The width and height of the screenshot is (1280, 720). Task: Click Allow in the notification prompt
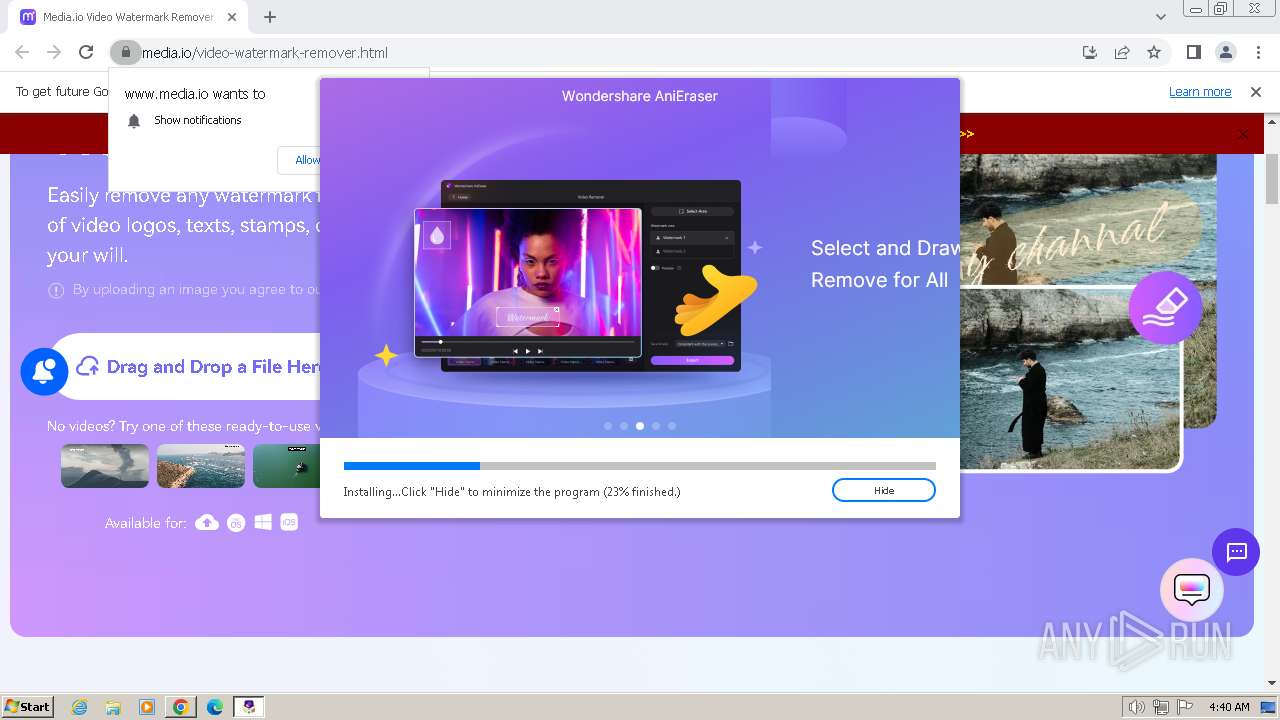tap(307, 160)
